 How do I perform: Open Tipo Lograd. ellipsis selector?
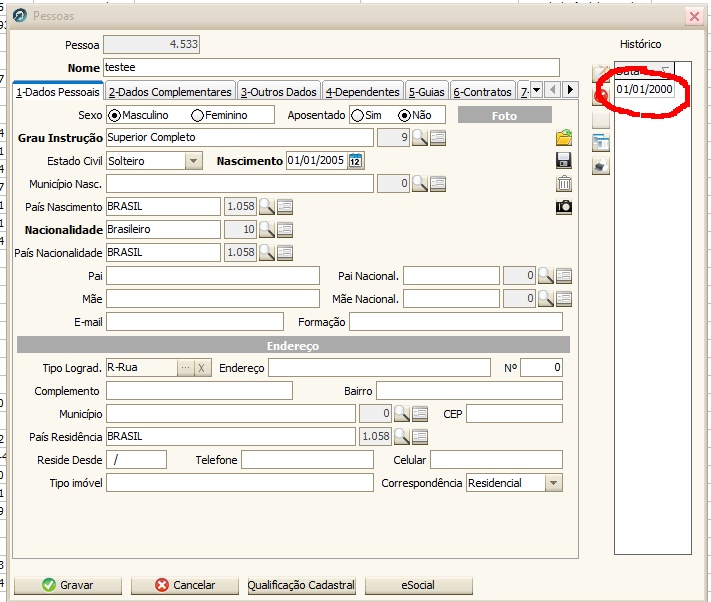(185, 368)
